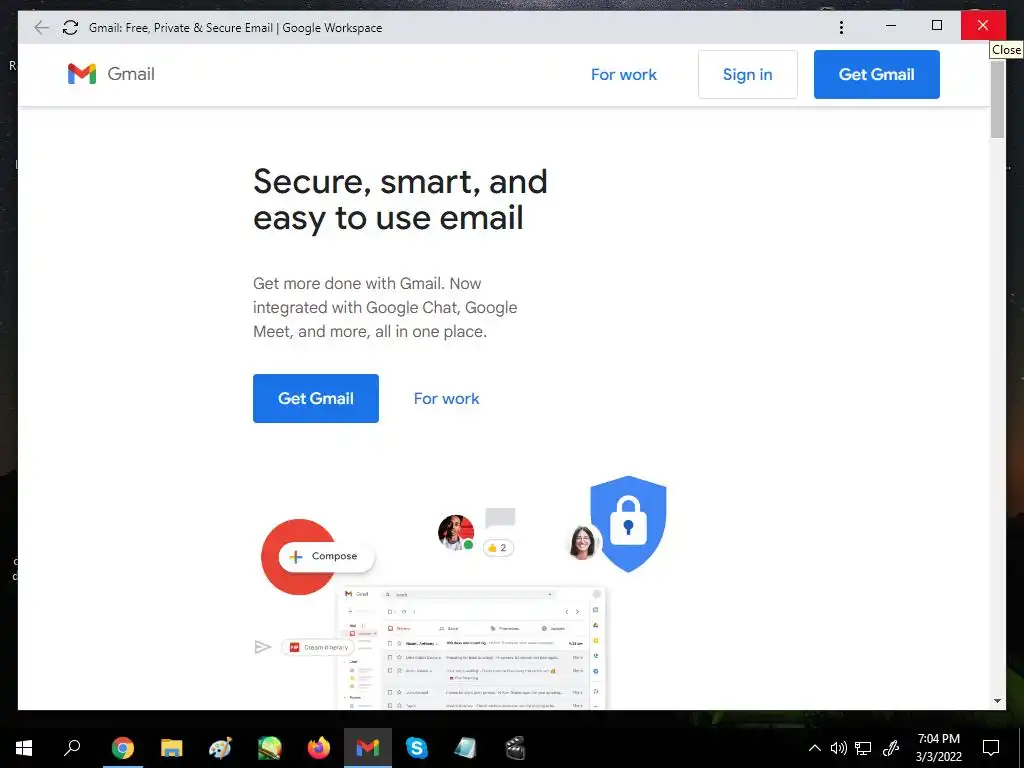Click the Sign in button
The width and height of the screenshot is (1024, 768).
748,74
